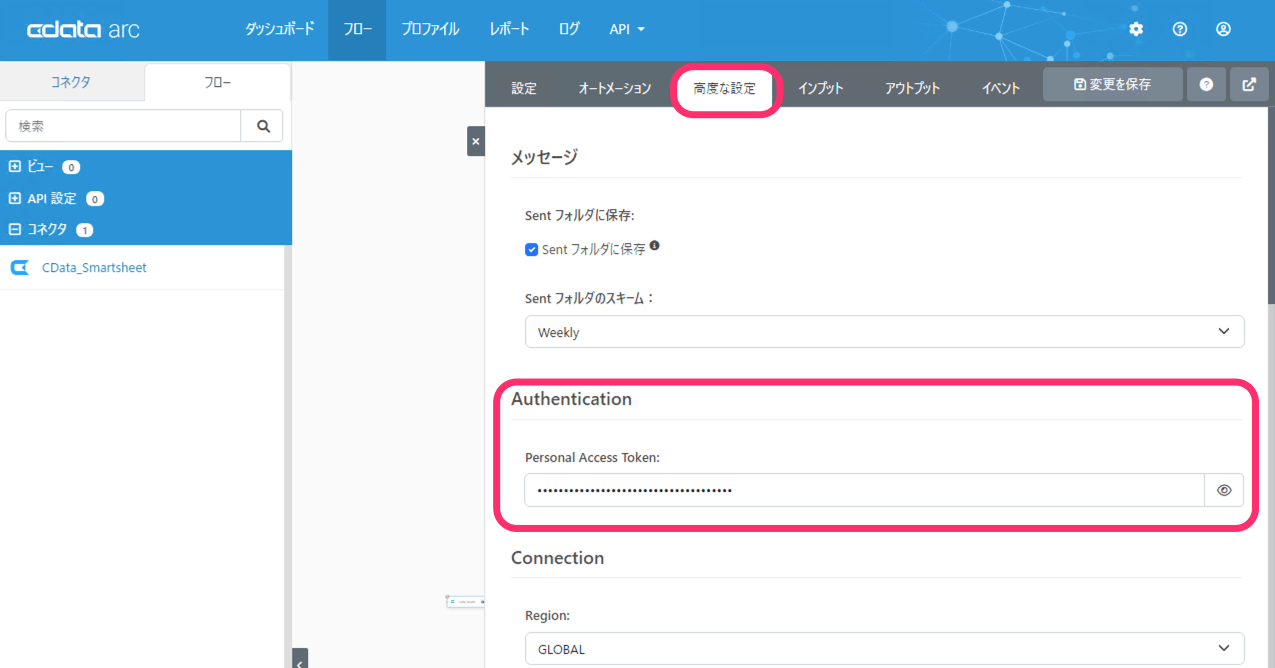Click the コネクタ count badge 1
The height and width of the screenshot is (668, 1275).
[x=84, y=230]
